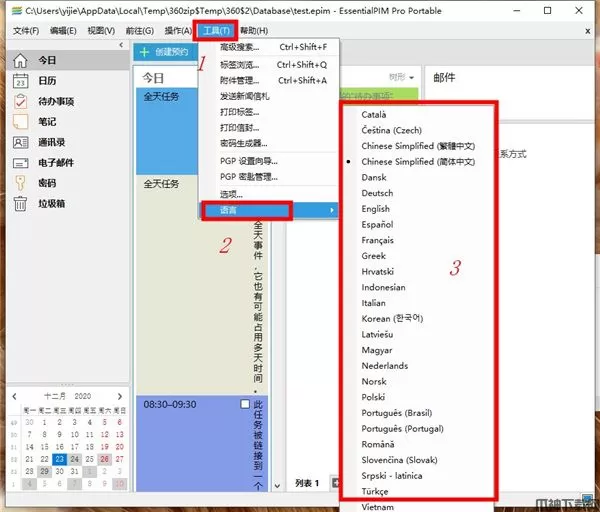Go to next month in mini calendar

pyautogui.click(x=122, y=396)
